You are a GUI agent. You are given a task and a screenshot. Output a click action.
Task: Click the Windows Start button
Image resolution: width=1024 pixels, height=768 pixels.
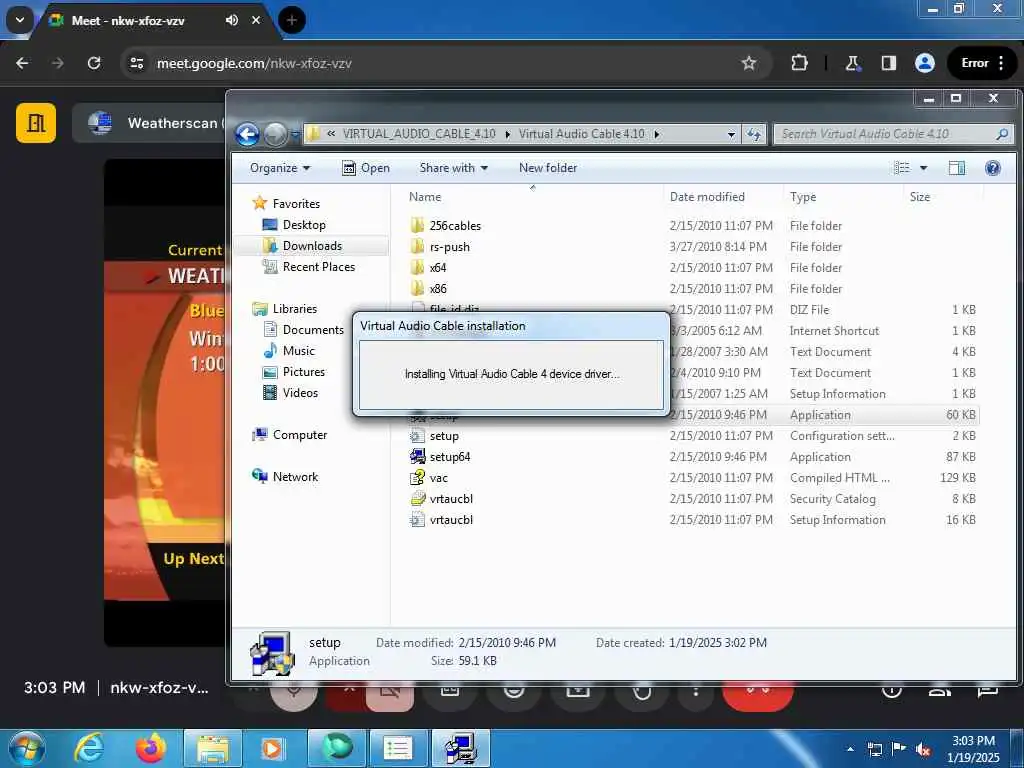pos(26,748)
